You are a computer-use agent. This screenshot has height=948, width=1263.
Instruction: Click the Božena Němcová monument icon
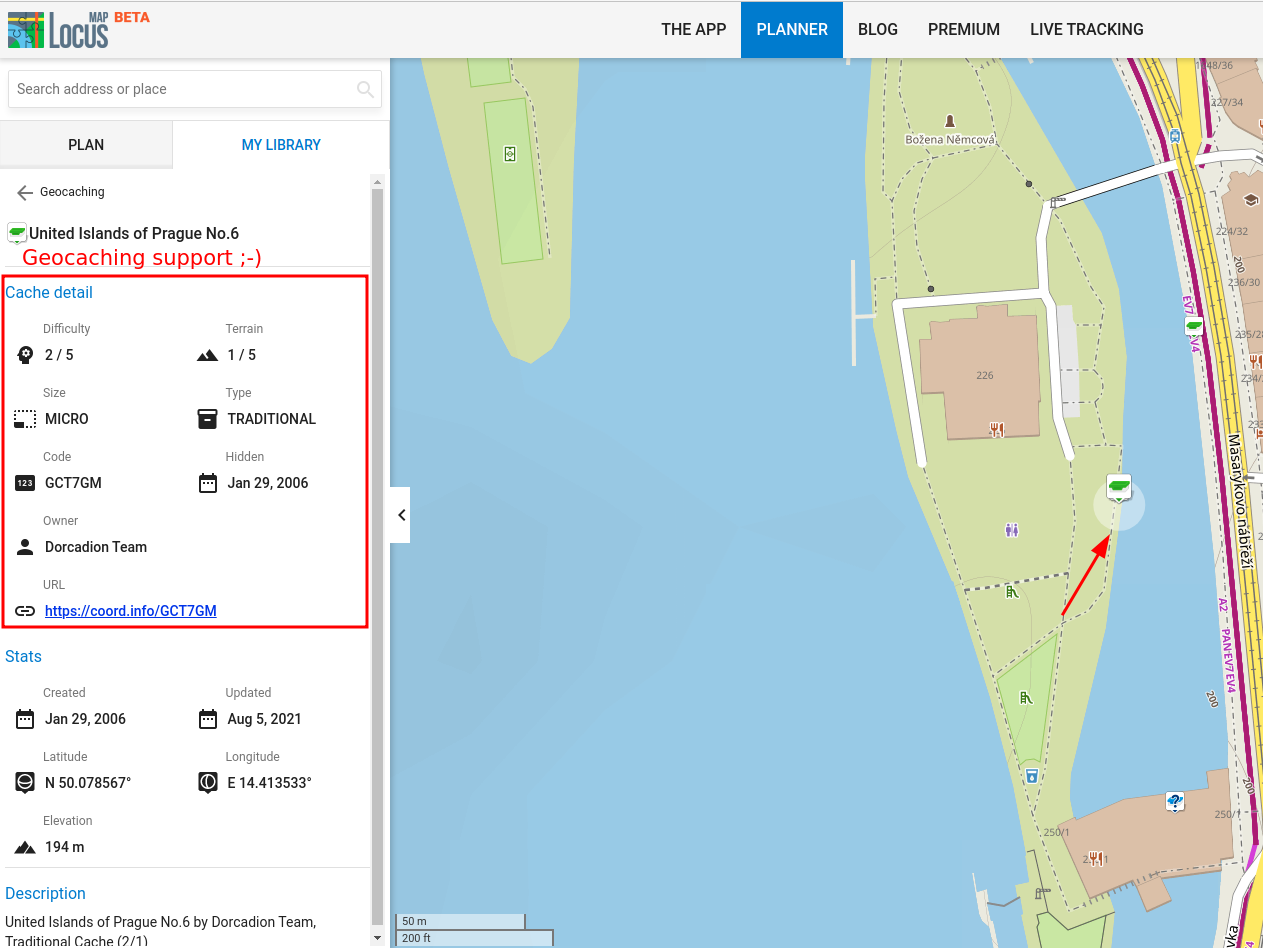(x=949, y=121)
